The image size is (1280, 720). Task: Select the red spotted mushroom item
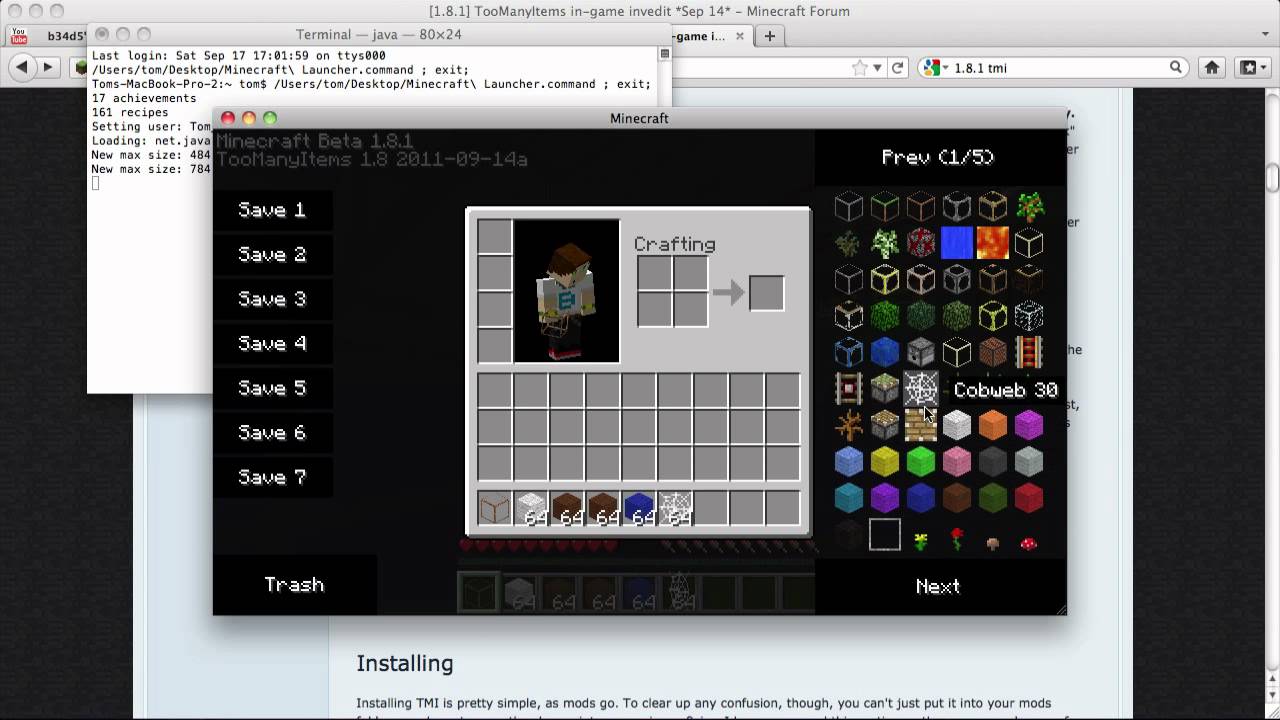(x=1029, y=543)
